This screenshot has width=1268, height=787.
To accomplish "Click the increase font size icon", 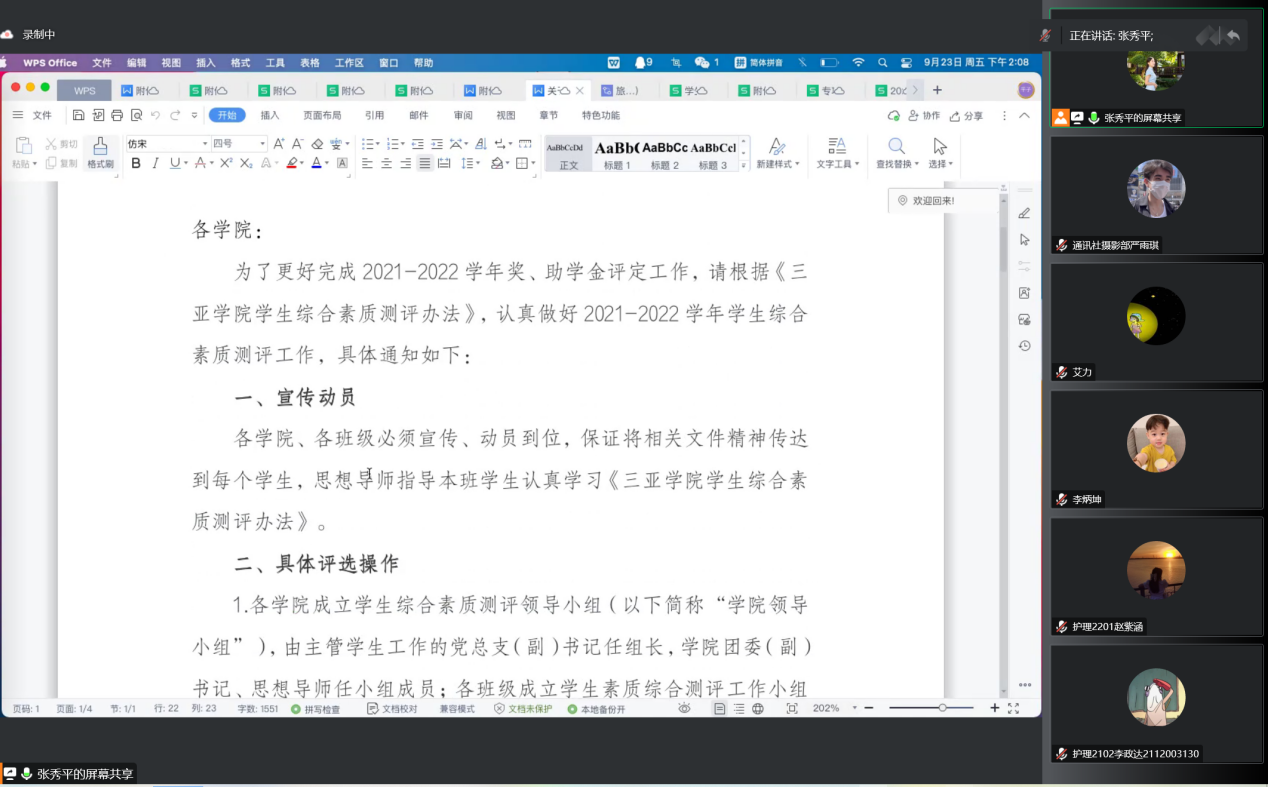I will pyautogui.click(x=279, y=144).
